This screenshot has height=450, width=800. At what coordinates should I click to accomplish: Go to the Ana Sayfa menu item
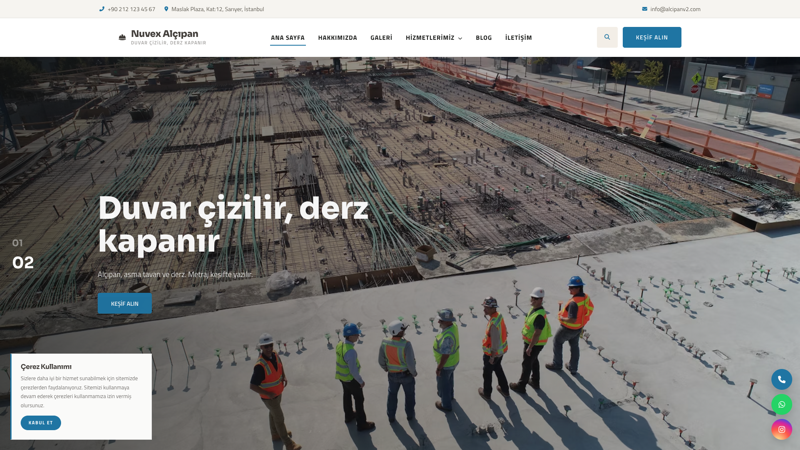pos(288,38)
